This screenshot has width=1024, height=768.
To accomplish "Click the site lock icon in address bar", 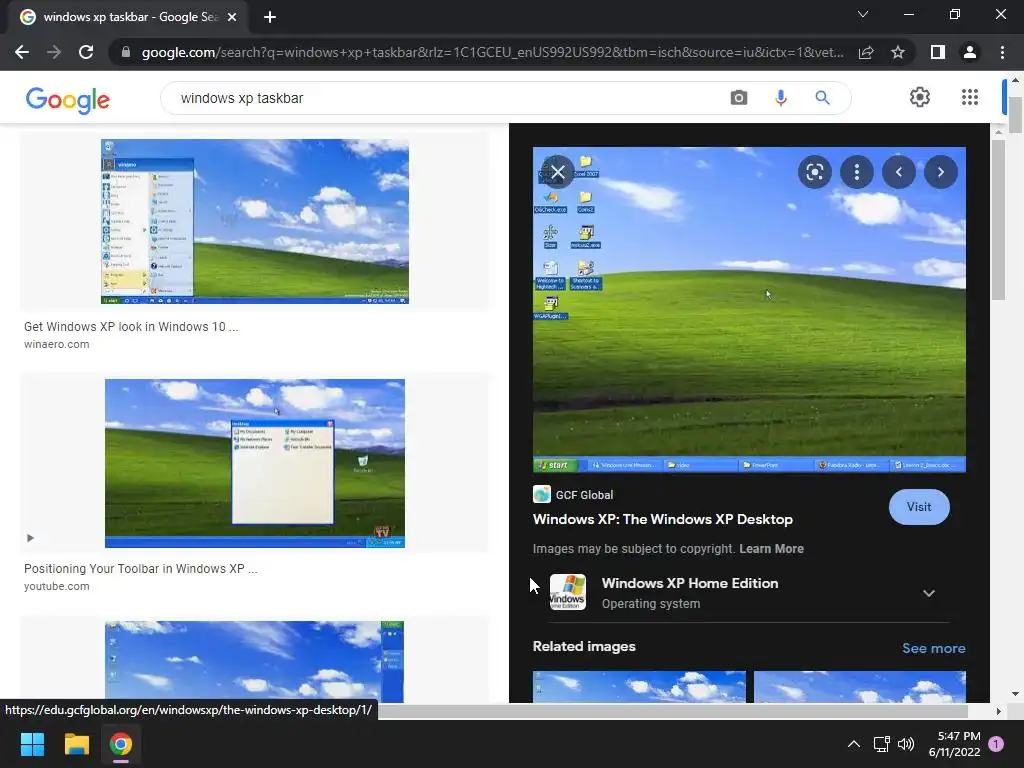I will (x=126, y=52).
